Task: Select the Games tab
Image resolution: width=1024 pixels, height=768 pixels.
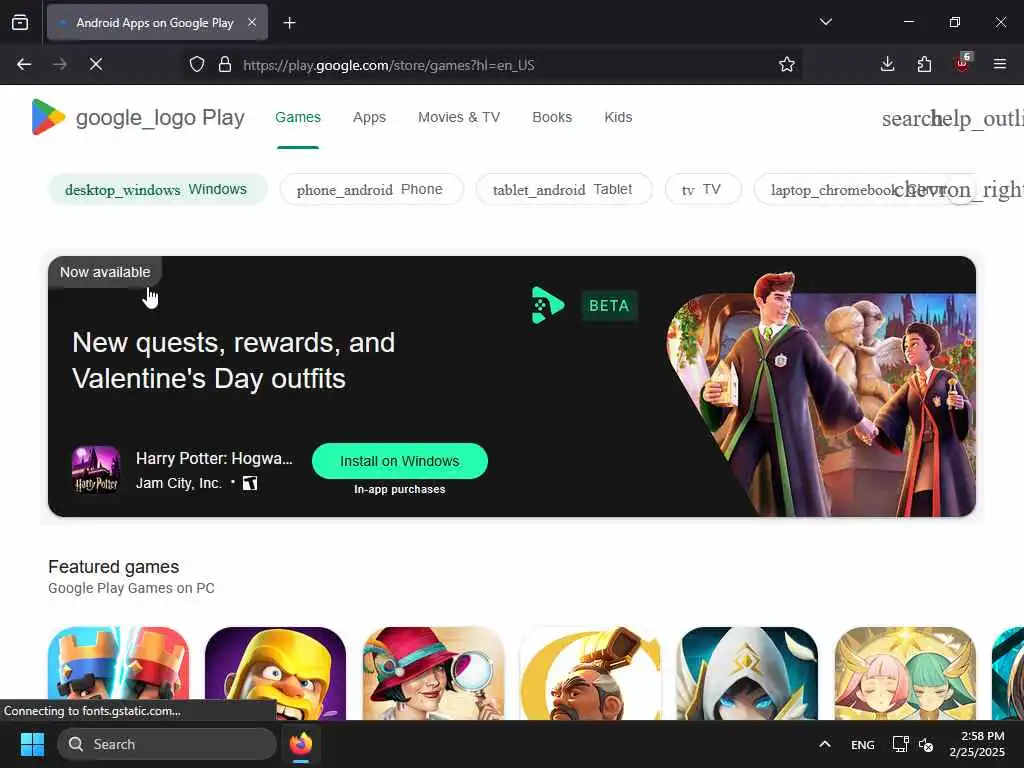Action: pos(298,118)
